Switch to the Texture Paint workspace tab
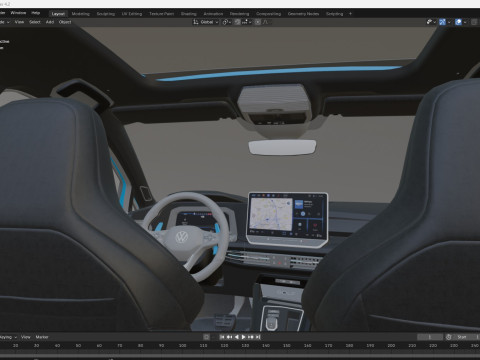 click(x=161, y=14)
